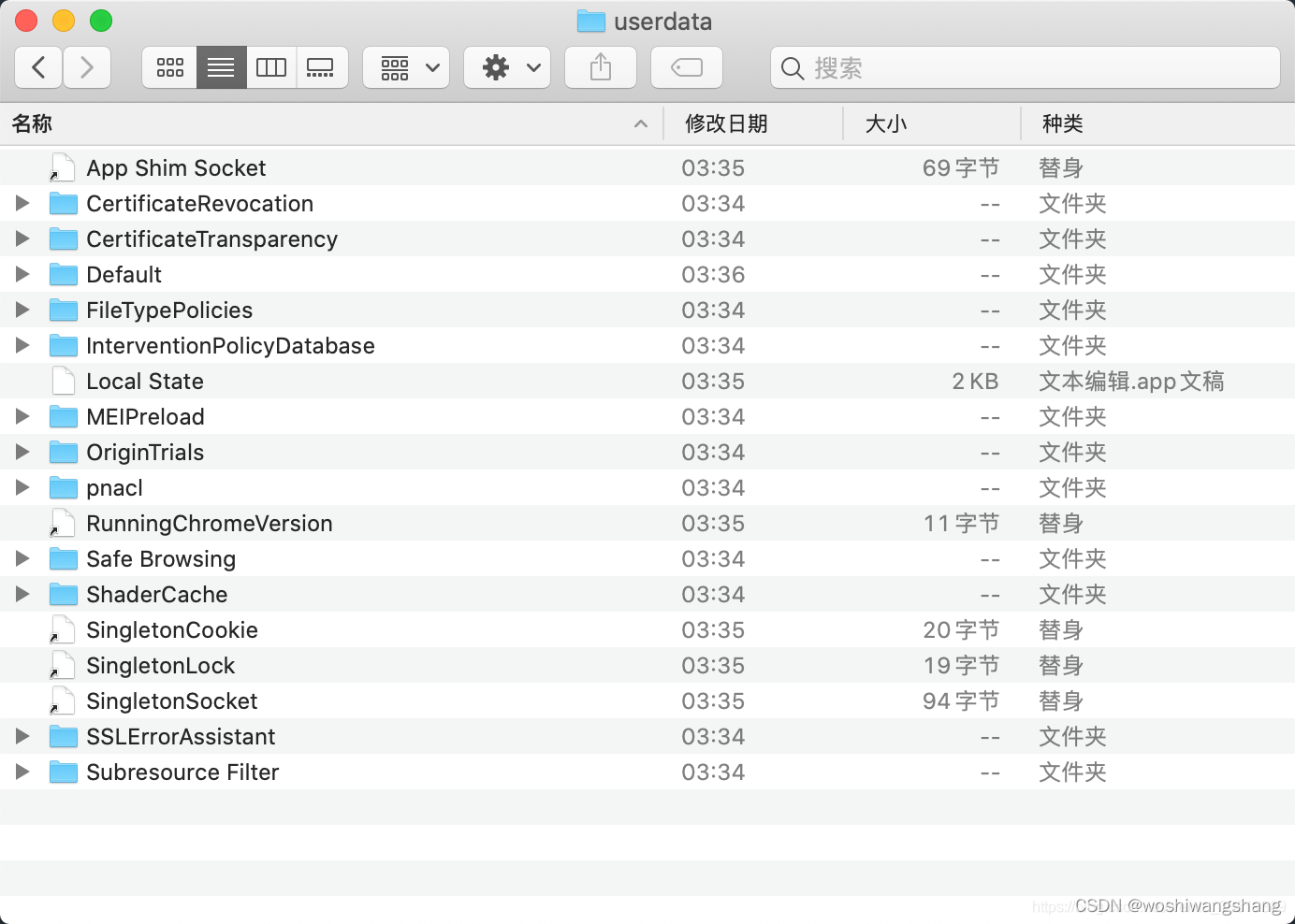Select the CertificateTransparency folder icon
The width and height of the screenshot is (1295, 924).
(x=64, y=238)
